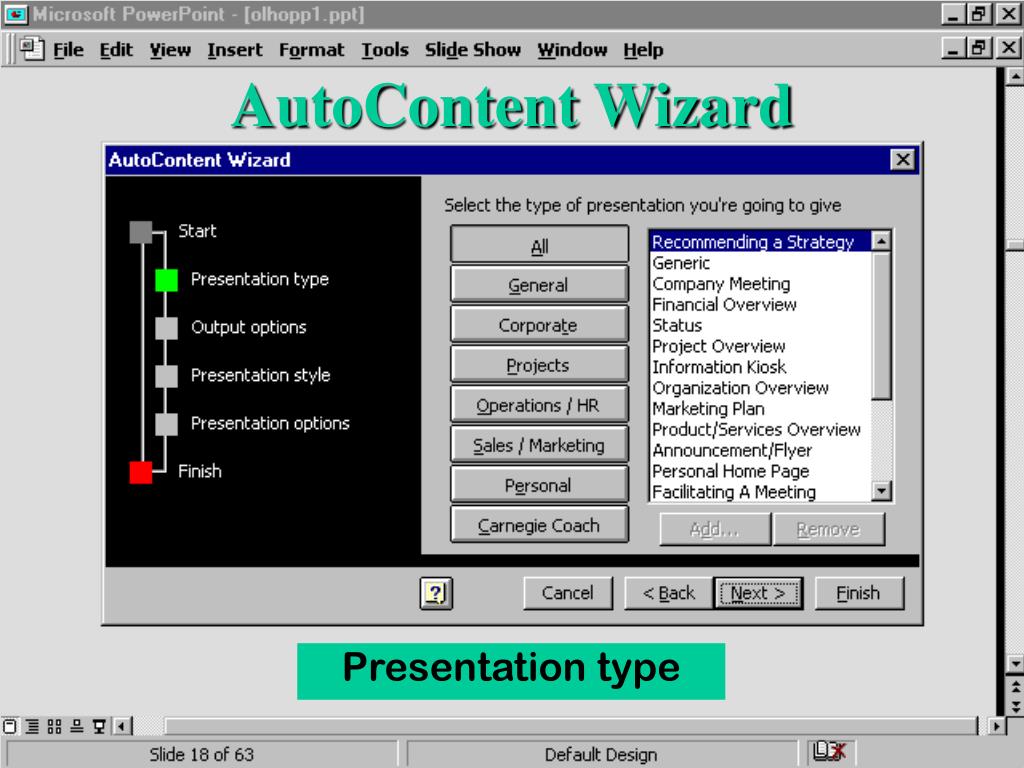Open the Format menu
This screenshot has height=768, width=1024.
pos(311,50)
